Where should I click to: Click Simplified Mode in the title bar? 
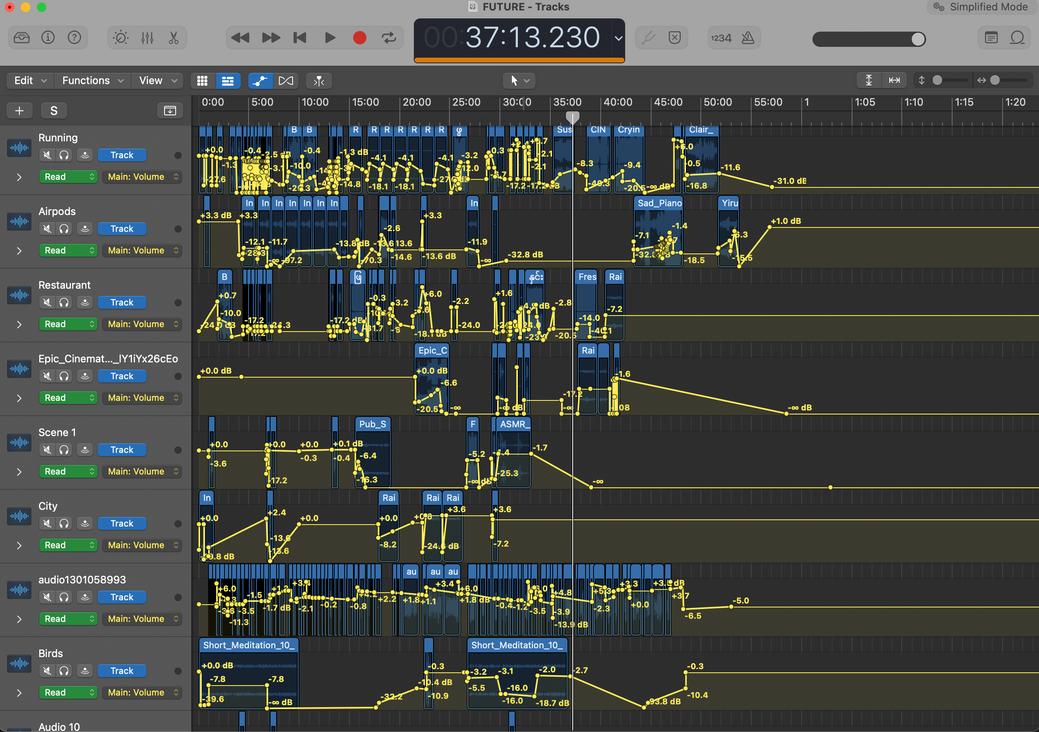(x=981, y=7)
